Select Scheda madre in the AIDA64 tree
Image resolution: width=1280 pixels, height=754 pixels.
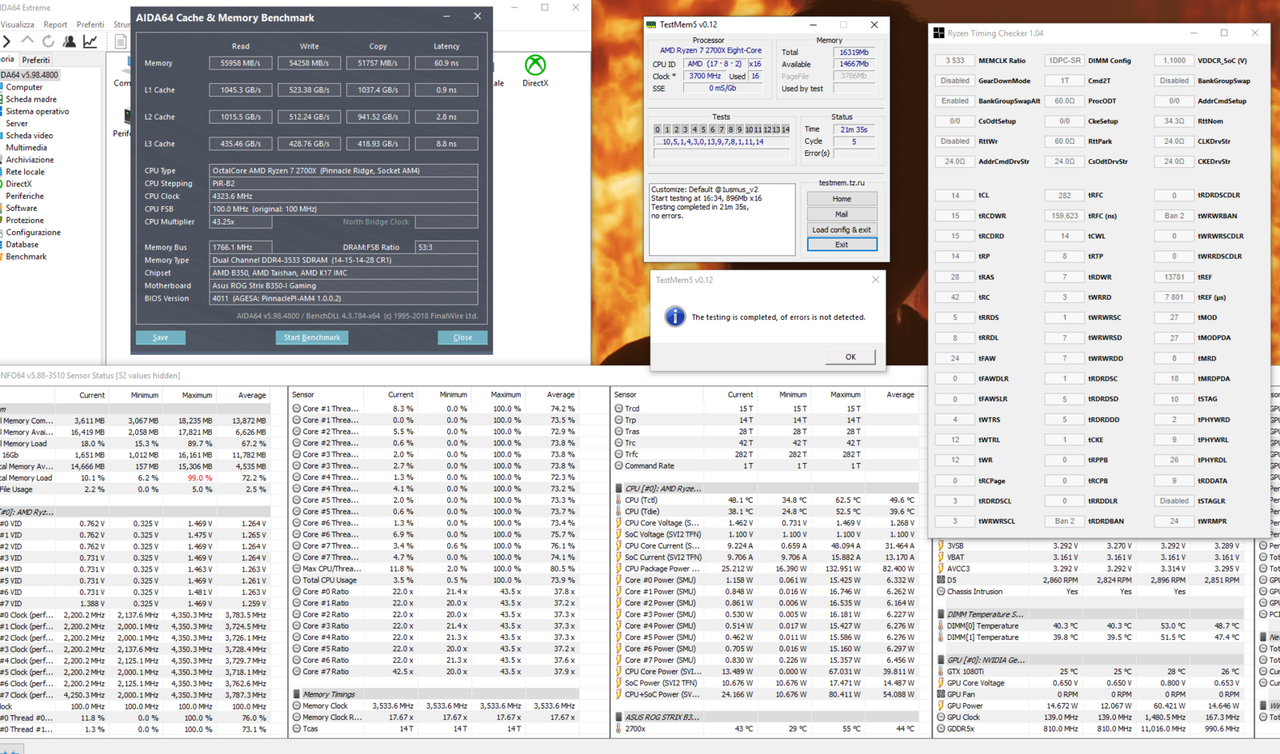coord(31,99)
